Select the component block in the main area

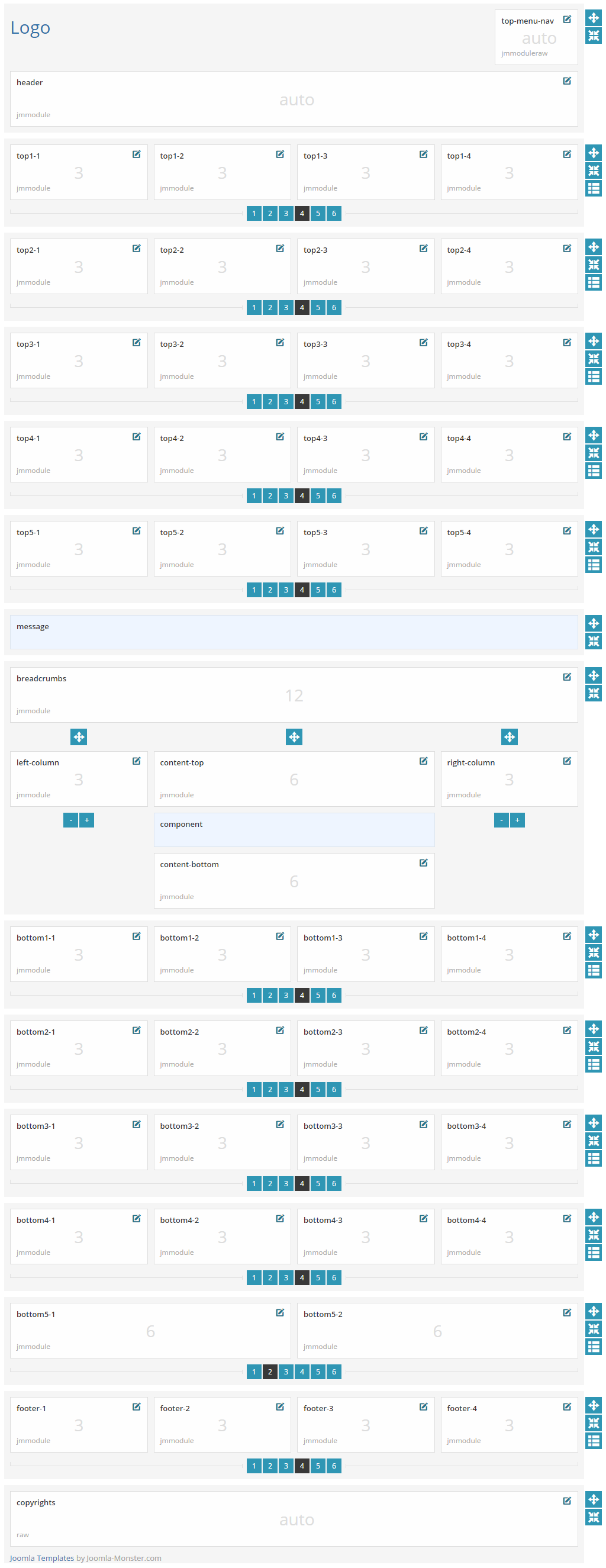click(x=294, y=829)
